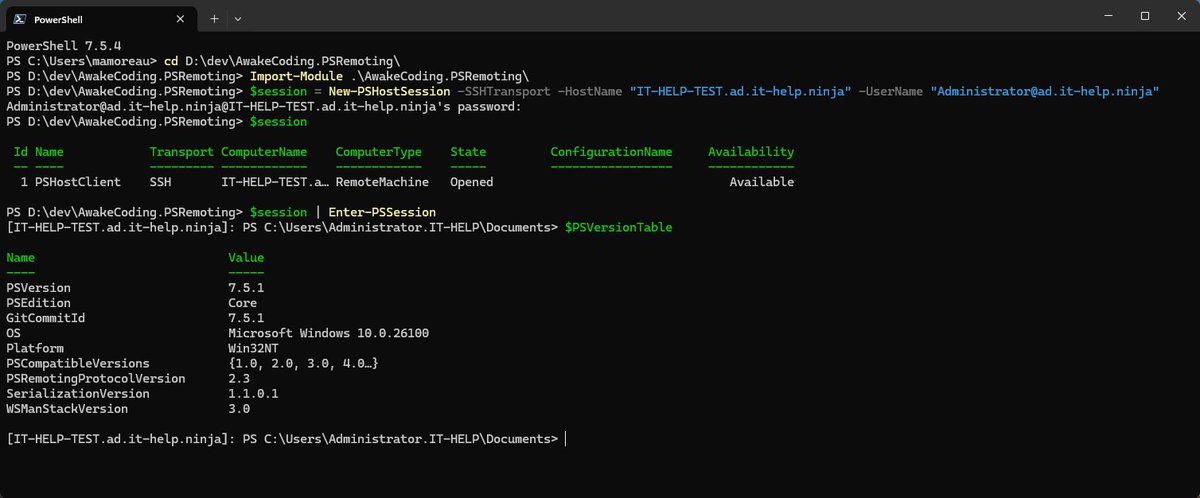Click the '{1.0, 2.0, 3.0, 4.0…}' value
The width and height of the screenshot is (1200, 498).
tap(303, 363)
